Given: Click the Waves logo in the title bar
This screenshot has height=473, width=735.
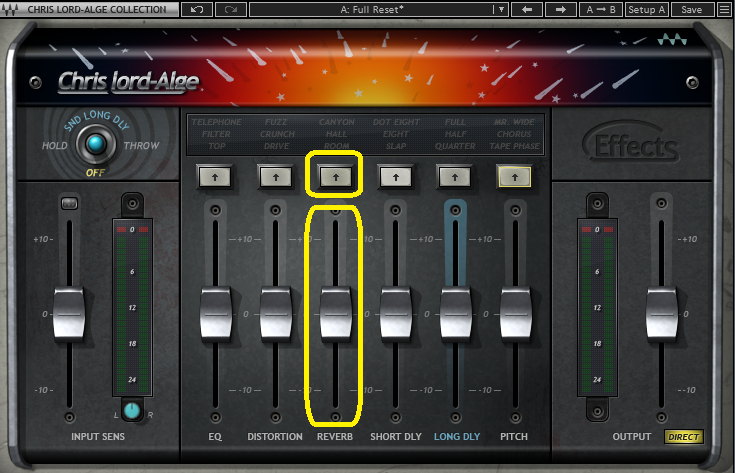Looking at the screenshot, I should (x=669, y=40).
